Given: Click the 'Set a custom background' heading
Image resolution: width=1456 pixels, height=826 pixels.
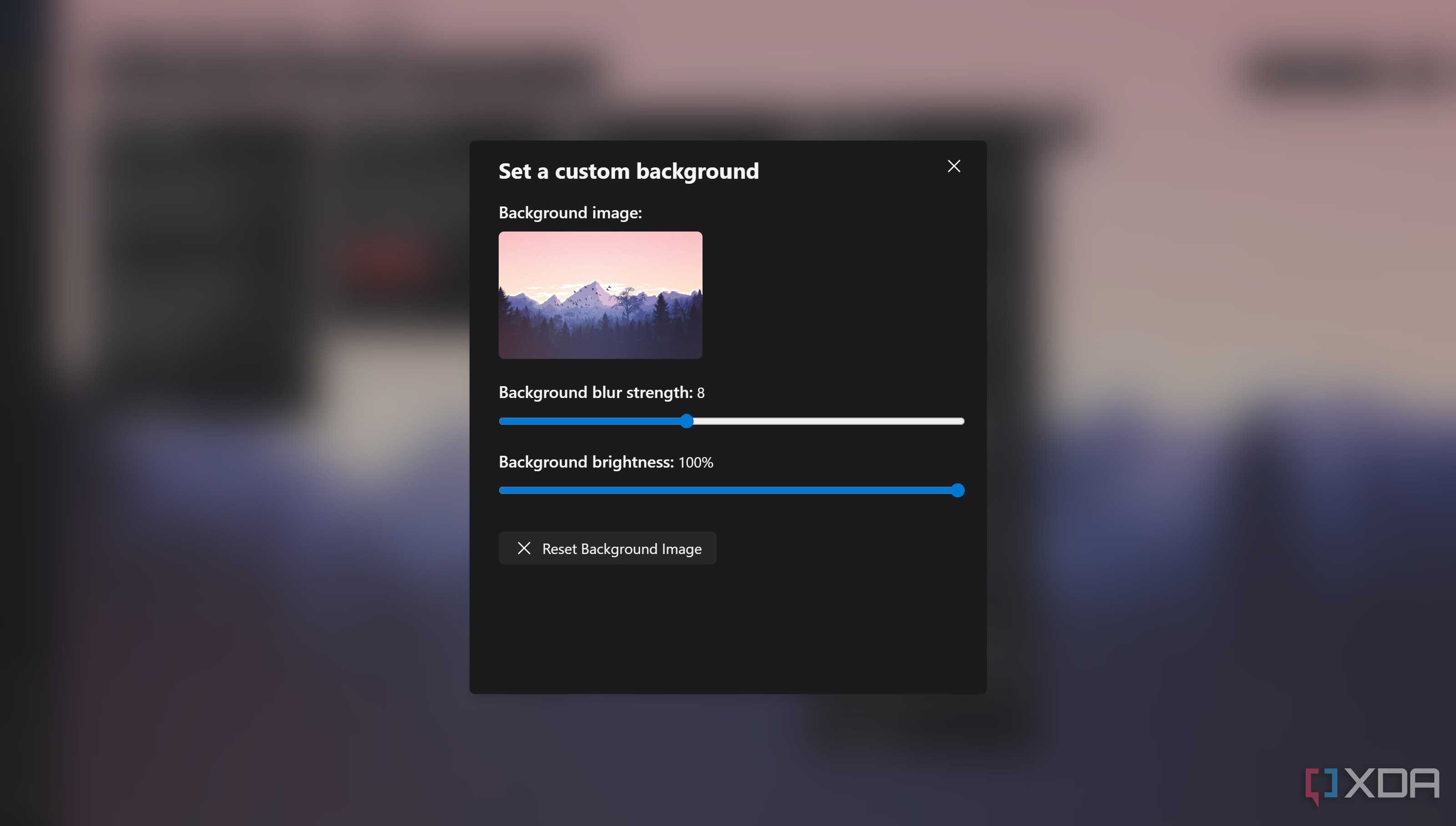Looking at the screenshot, I should (x=629, y=171).
